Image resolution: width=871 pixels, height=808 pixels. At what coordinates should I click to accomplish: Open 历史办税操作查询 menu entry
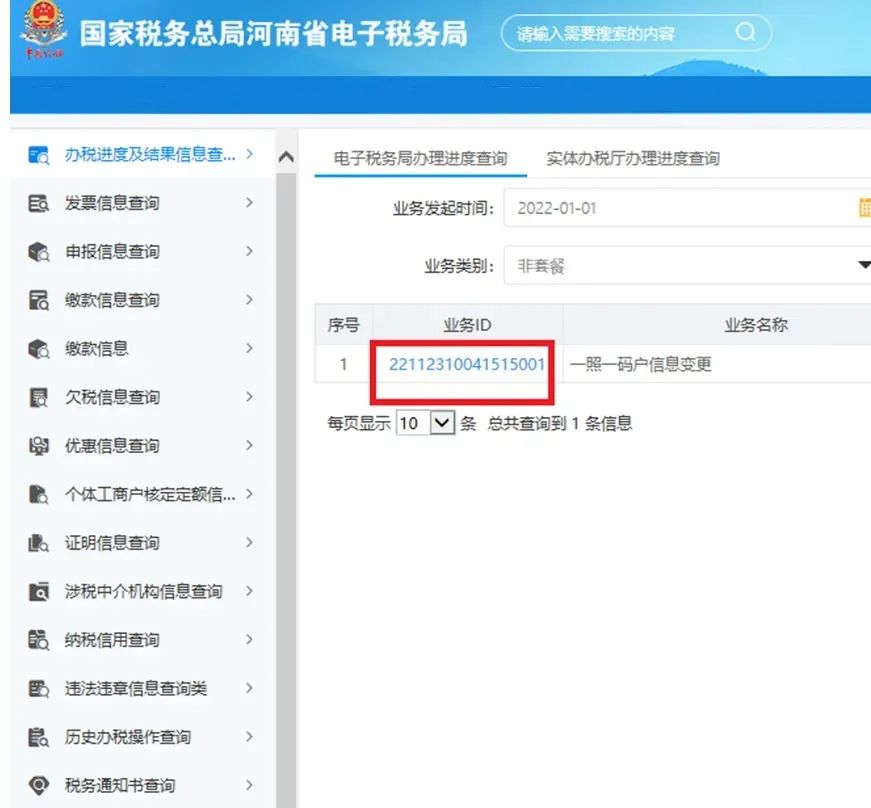tap(143, 737)
